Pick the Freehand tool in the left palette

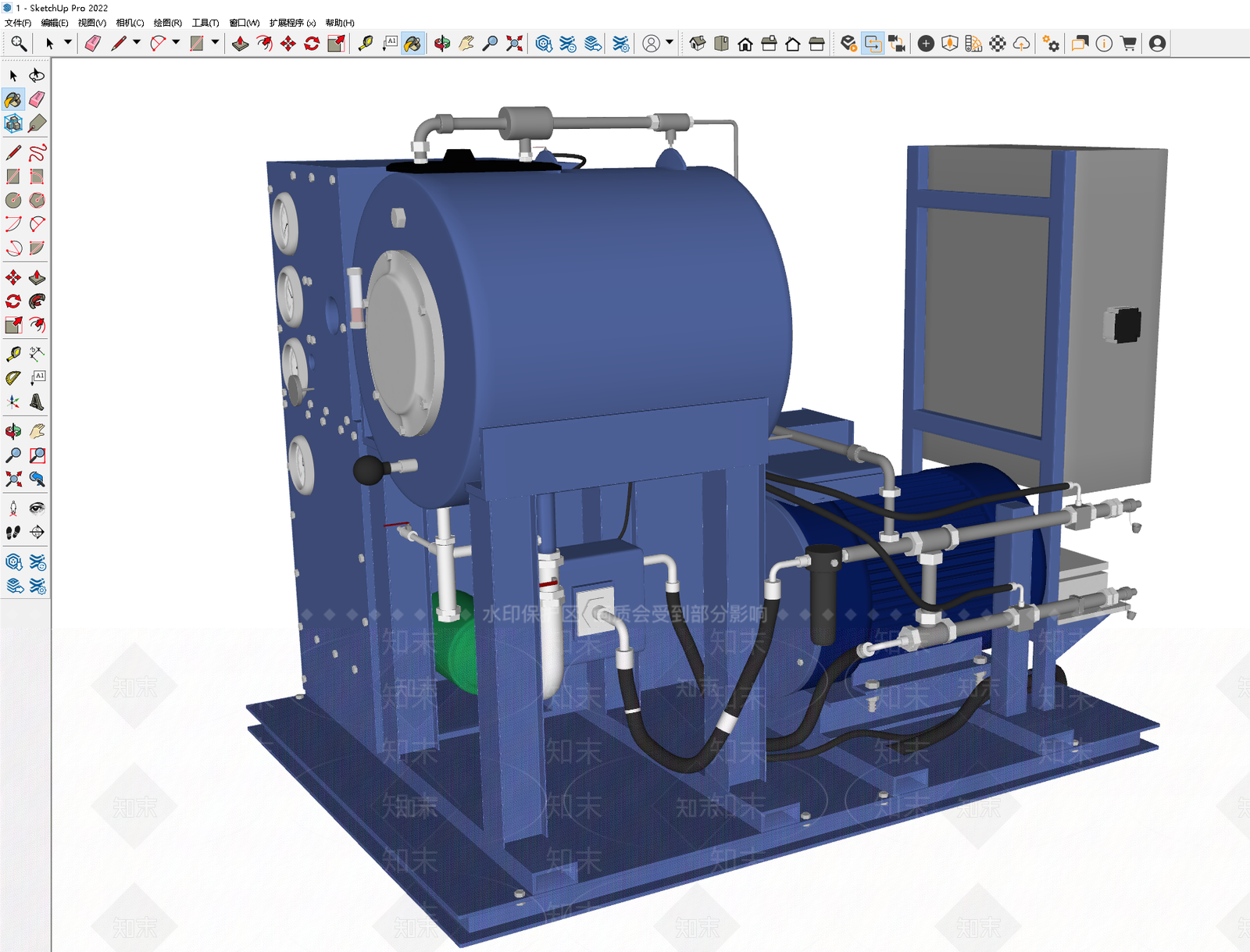[37, 152]
